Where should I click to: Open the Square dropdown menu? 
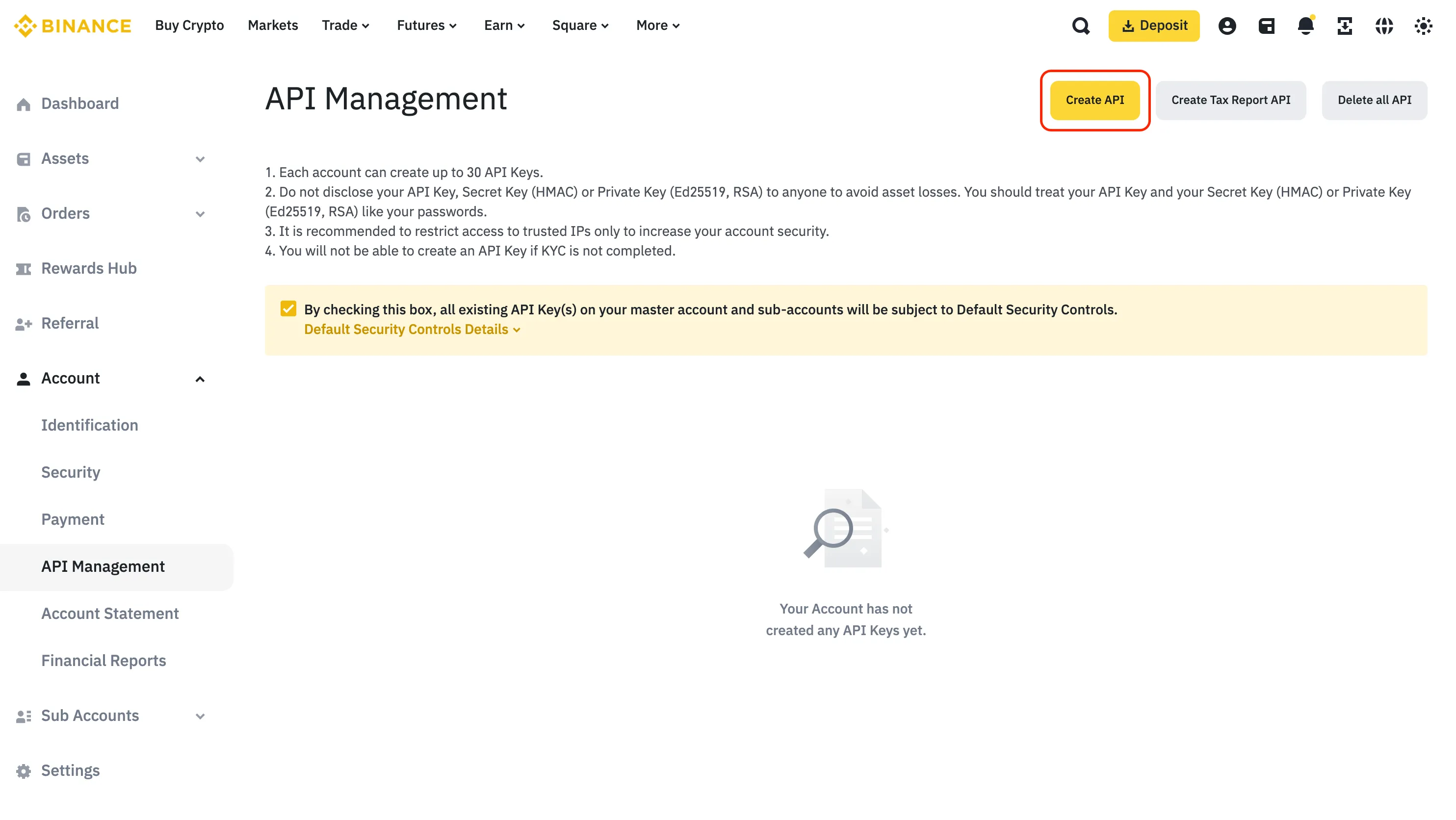(580, 26)
